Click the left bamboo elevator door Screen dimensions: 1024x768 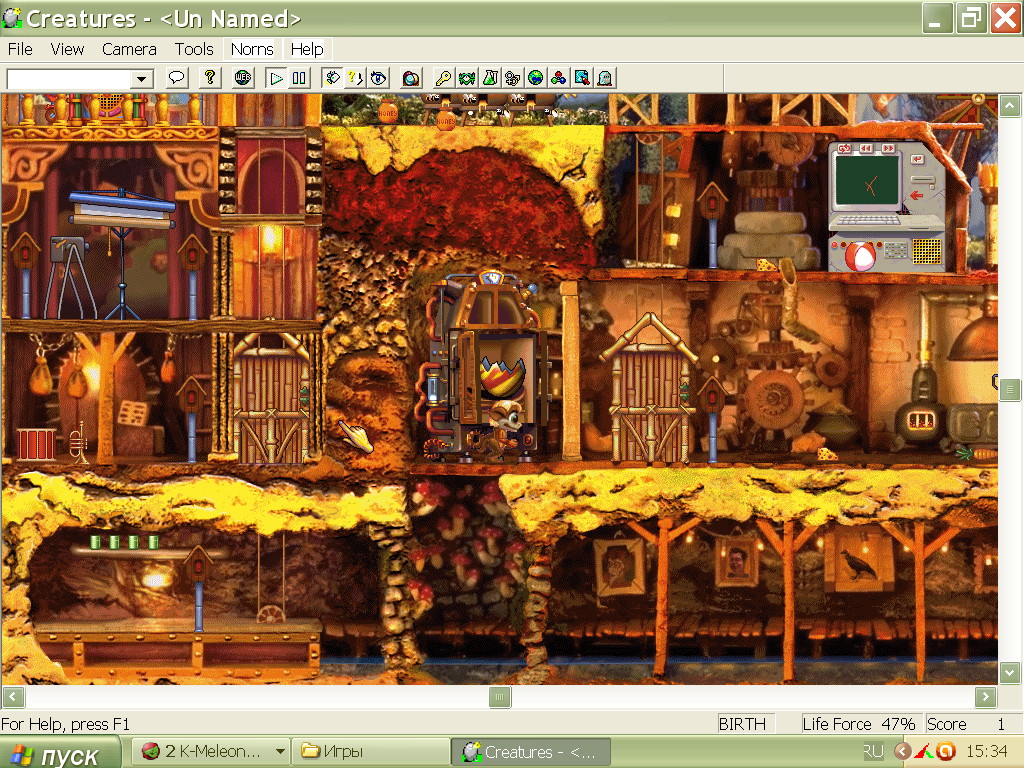[272, 400]
